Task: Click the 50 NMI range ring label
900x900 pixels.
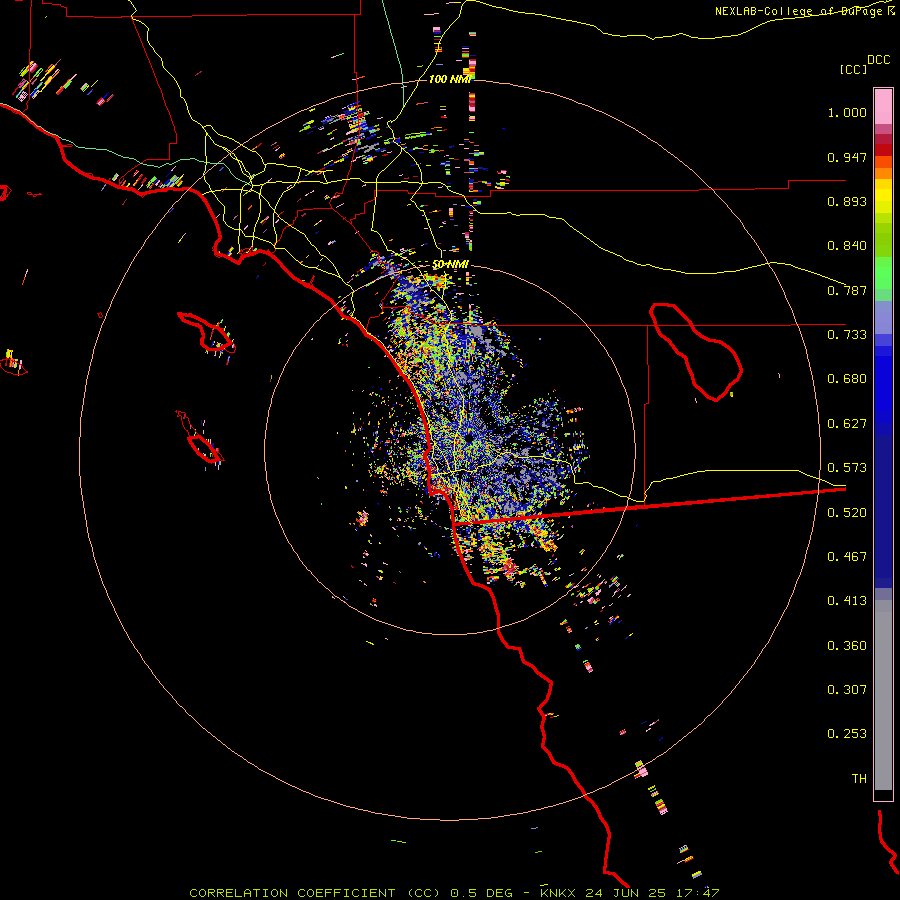Action: [x=451, y=265]
